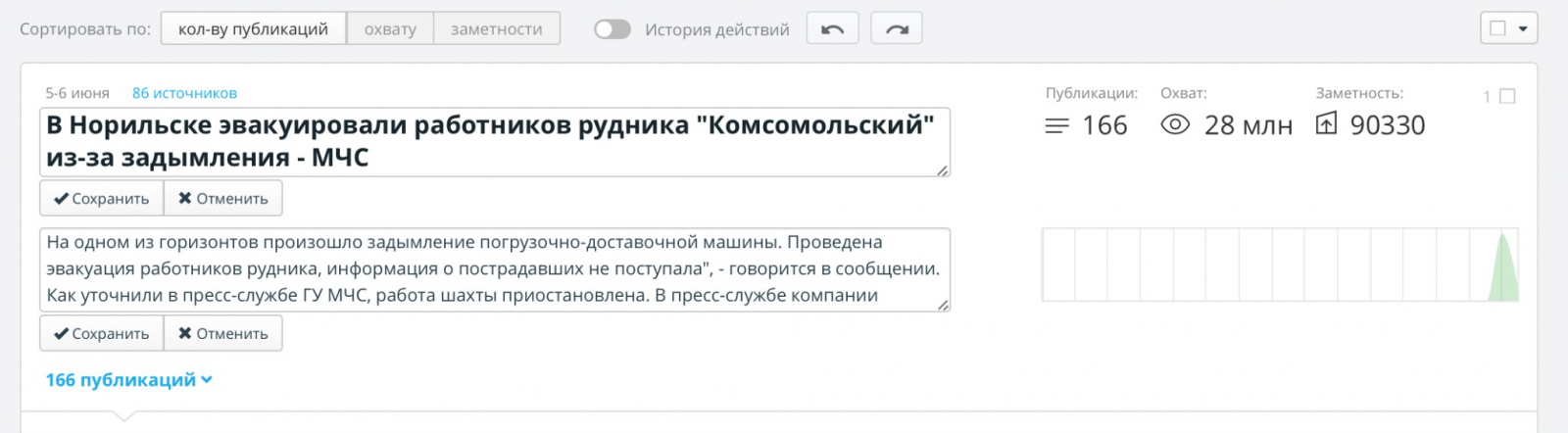Expand the 166 публикаций list
The image size is (1568, 433).
128,380
